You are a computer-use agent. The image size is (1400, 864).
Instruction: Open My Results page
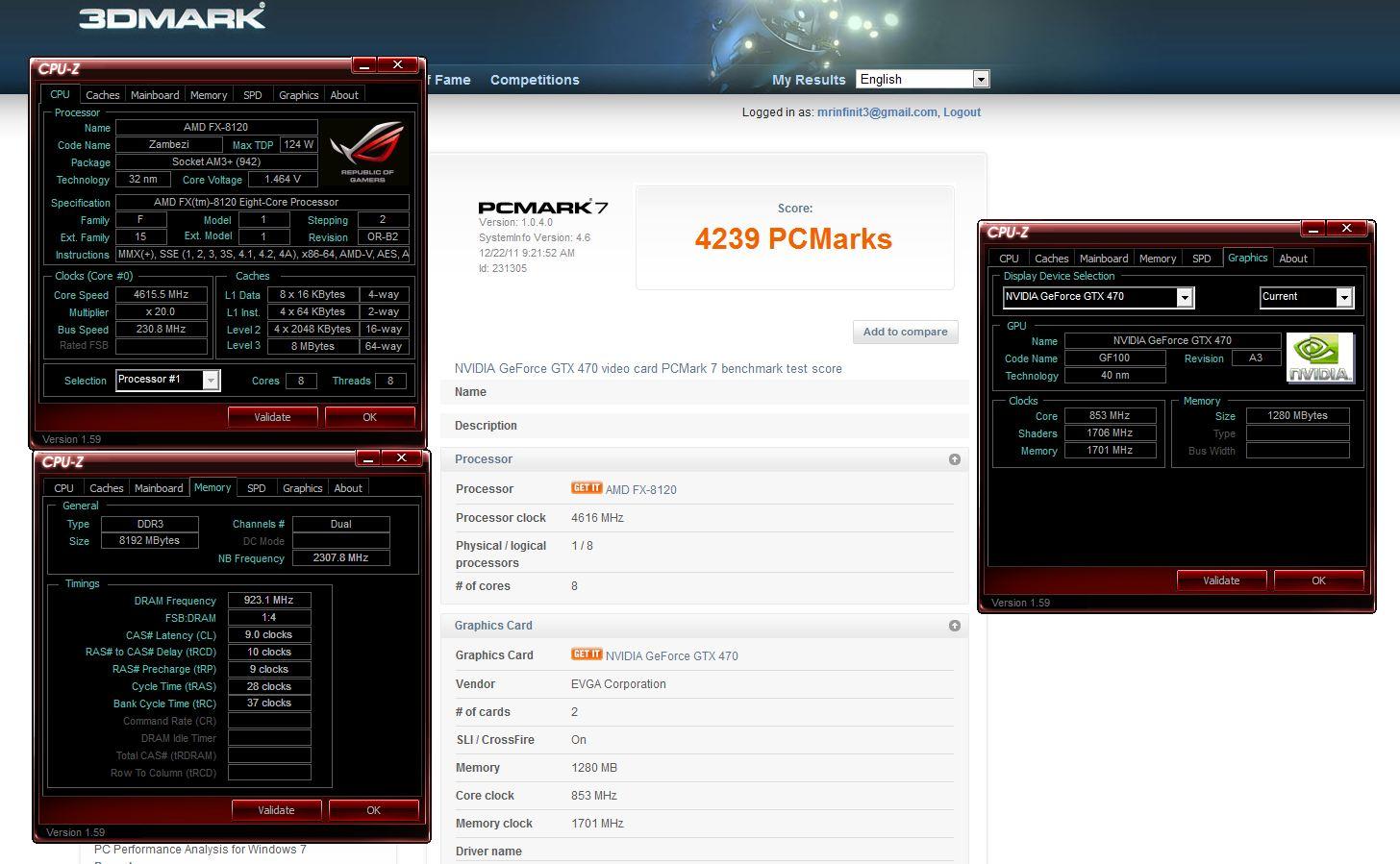click(809, 80)
